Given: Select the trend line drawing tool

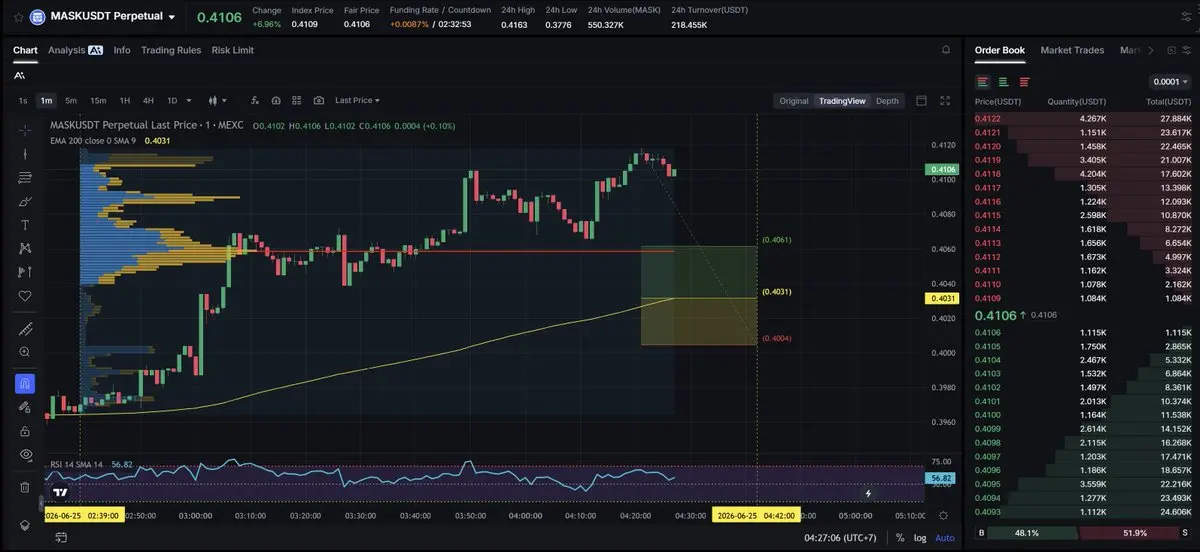Looking at the screenshot, I should pyautogui.click(x=25, y=153).
